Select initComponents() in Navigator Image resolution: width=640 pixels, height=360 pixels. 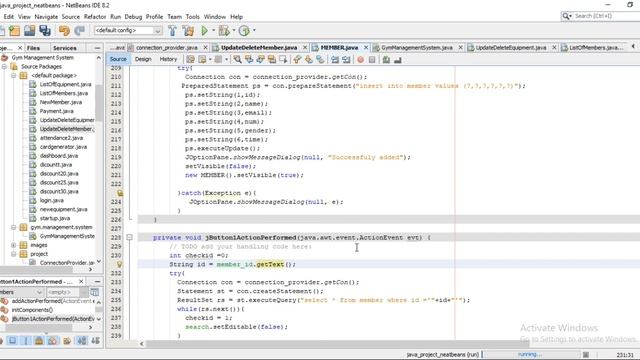click(x=32, y=310)
